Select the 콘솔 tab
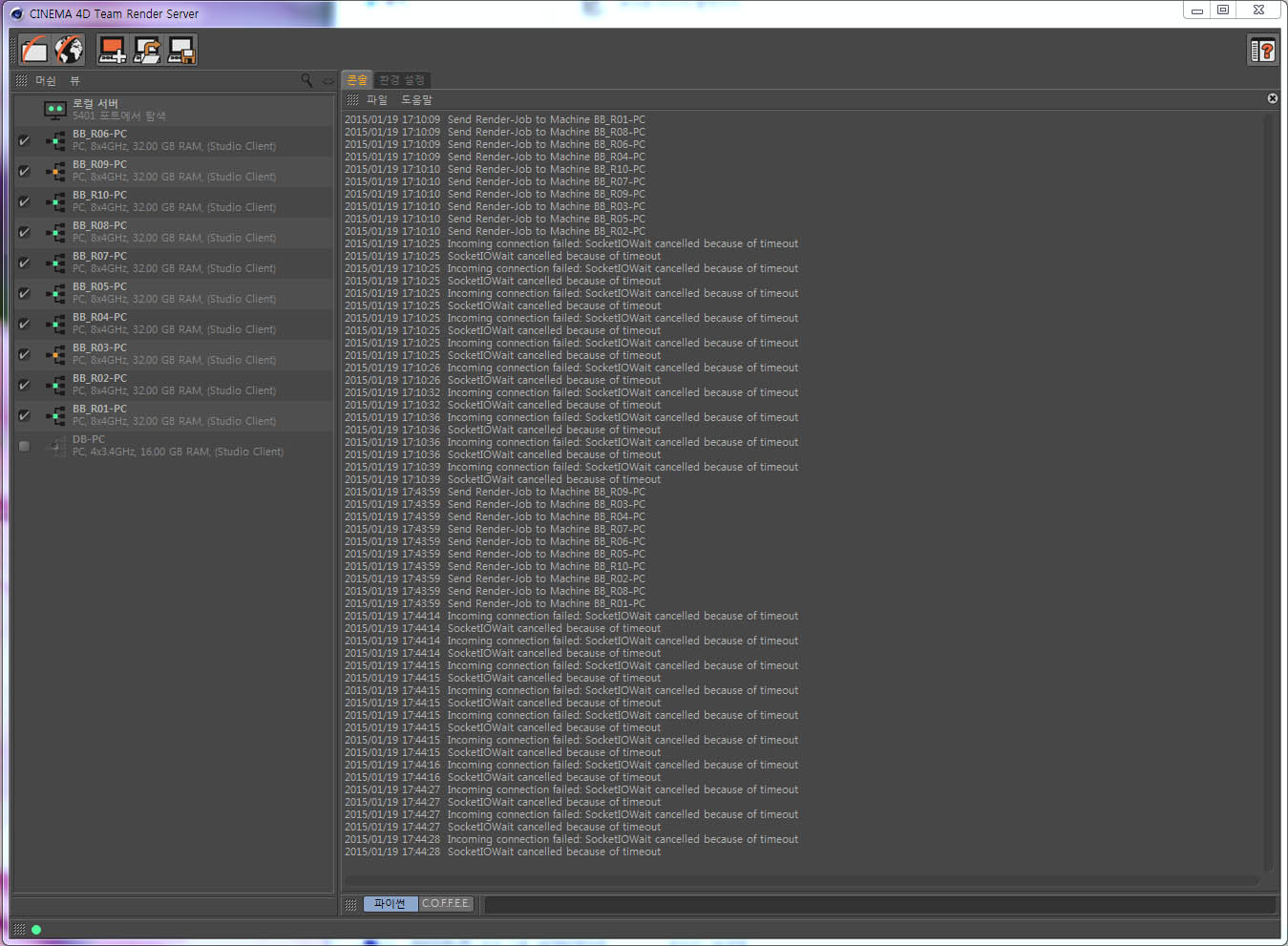The width and height of the screenshot is (1288, 946). pyautogui.click(x=357, y=80)
